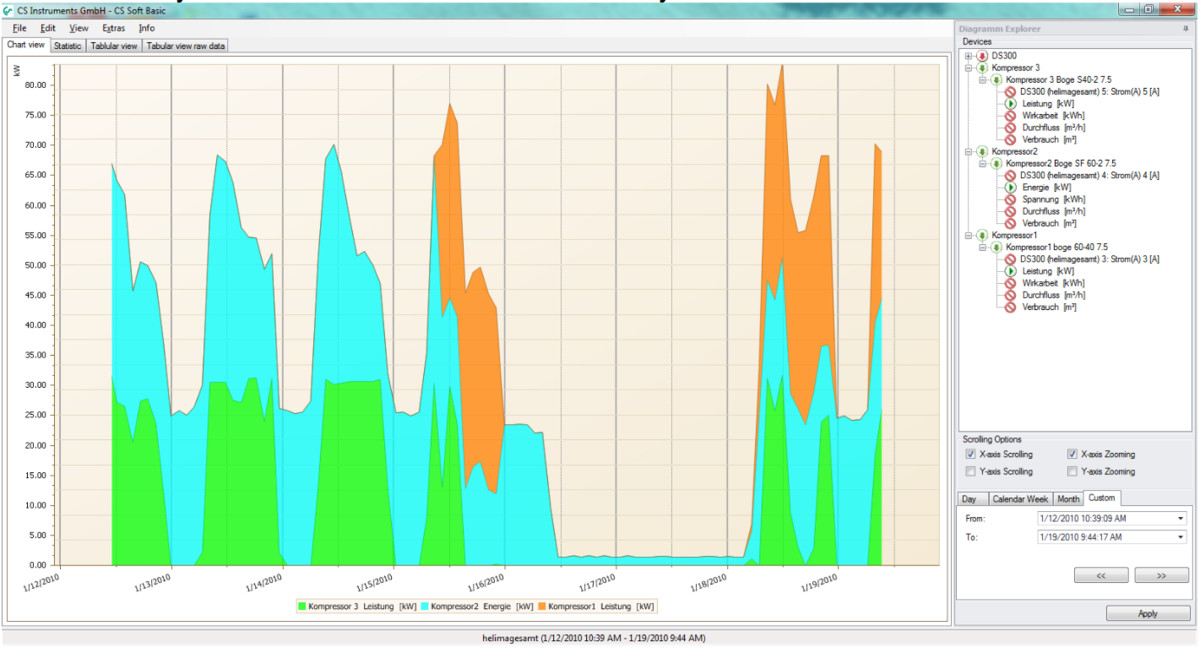Screen dimensions: 1200x648
Task: Click the pin icon in Diagramm Explorer header
Action: pyautogui.click(x=1185, y=29)
